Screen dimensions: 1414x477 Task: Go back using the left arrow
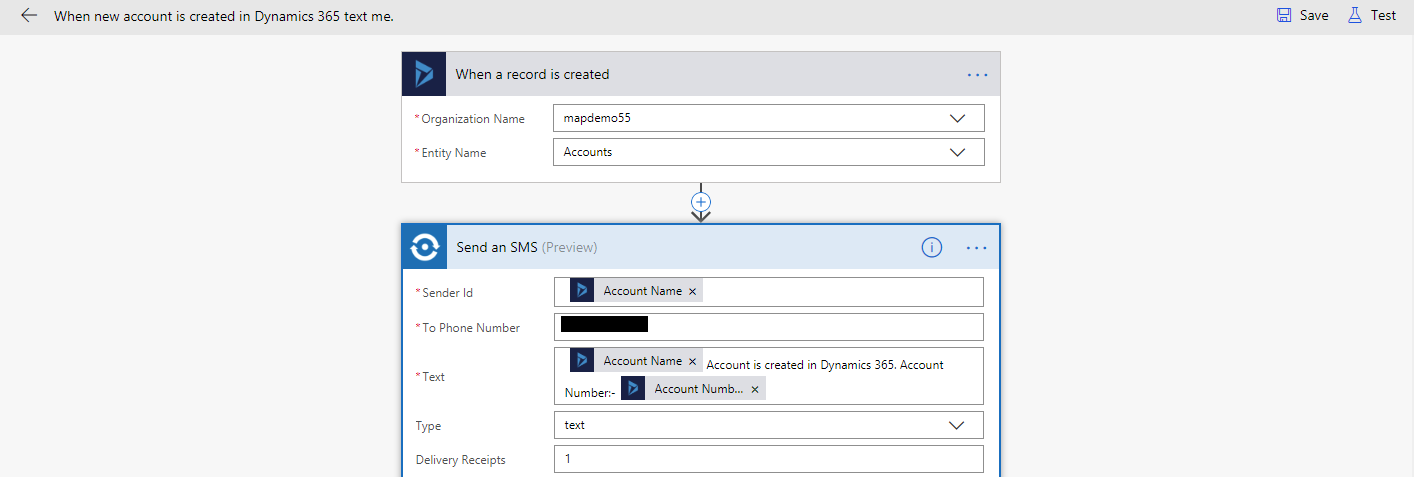tap(29, 16)
